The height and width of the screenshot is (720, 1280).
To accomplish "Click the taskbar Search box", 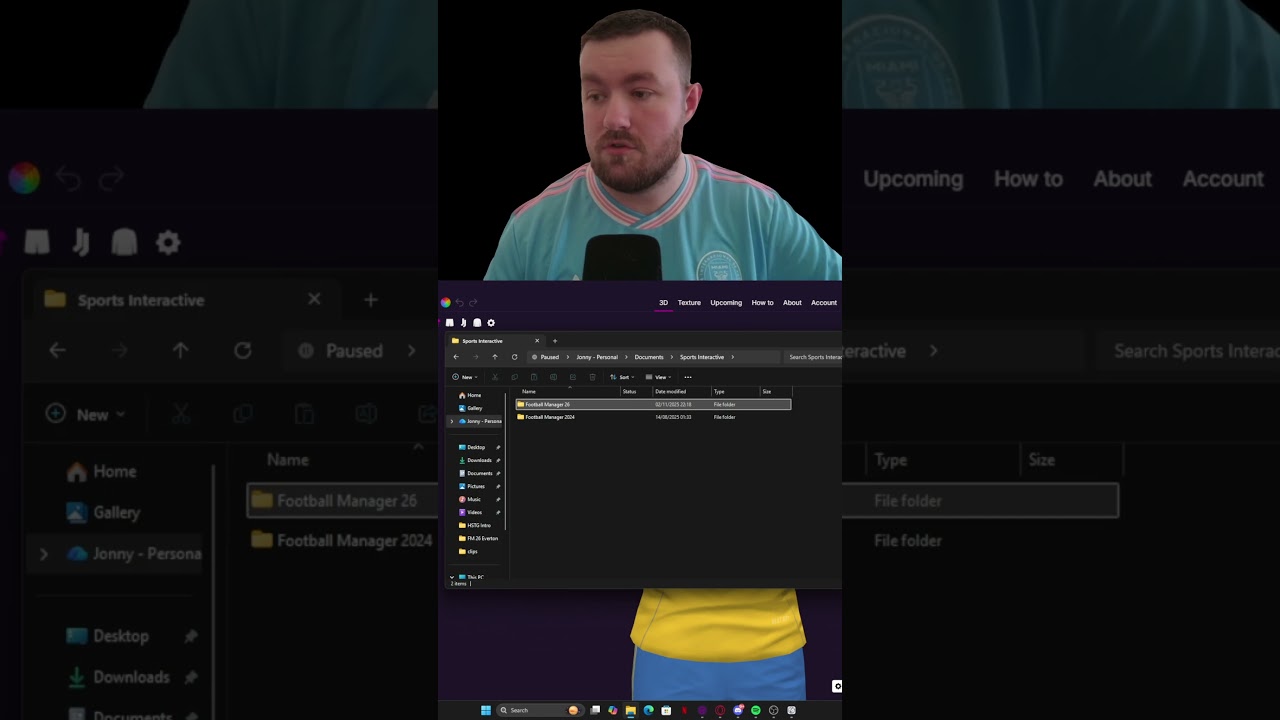I will (538, 710).
